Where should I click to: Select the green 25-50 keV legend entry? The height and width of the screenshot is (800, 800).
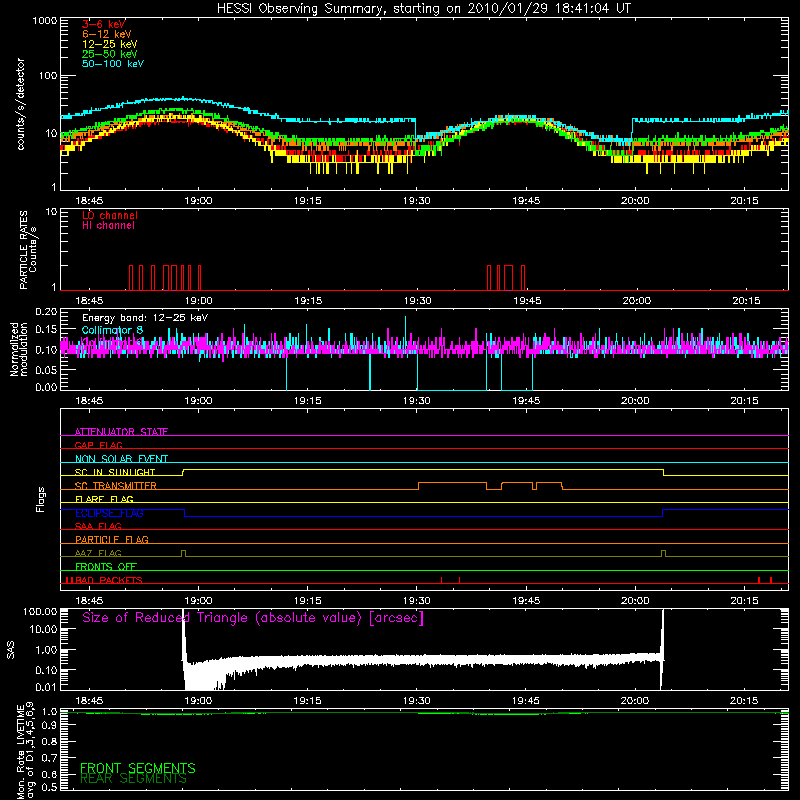coord(110,54)
